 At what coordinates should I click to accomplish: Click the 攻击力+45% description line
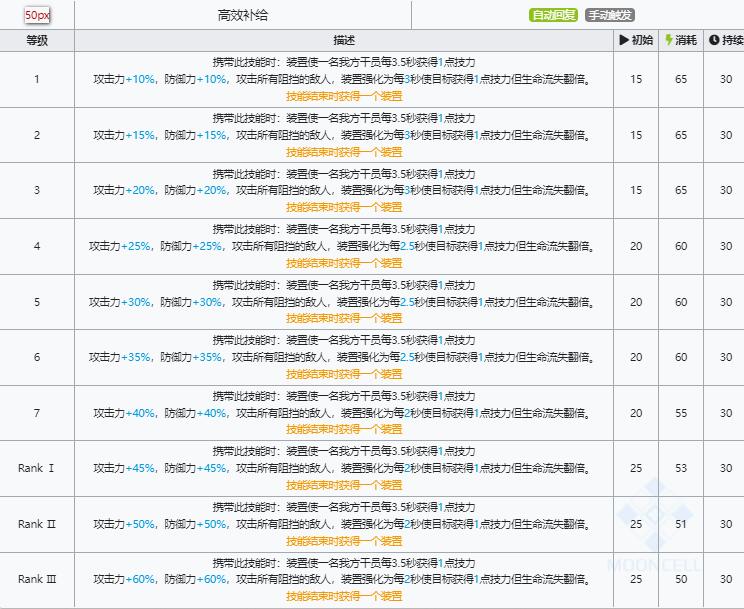click(344, 468)
